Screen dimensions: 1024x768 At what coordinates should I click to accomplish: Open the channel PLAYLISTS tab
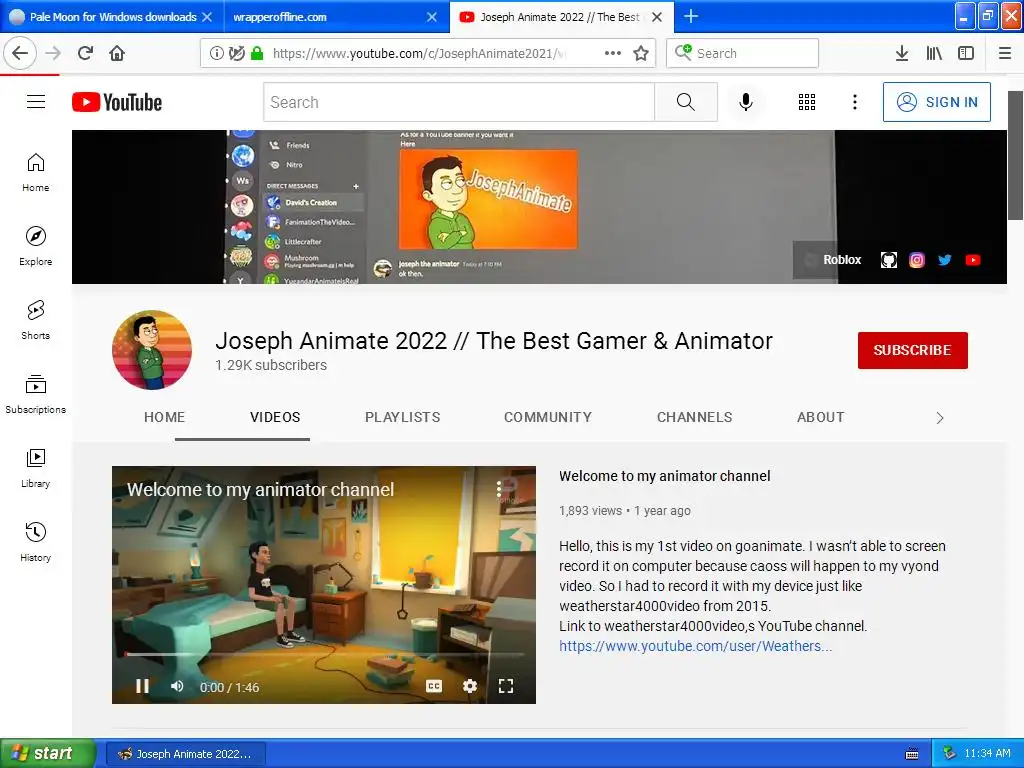pyautogui.click(x=402, y=417)
